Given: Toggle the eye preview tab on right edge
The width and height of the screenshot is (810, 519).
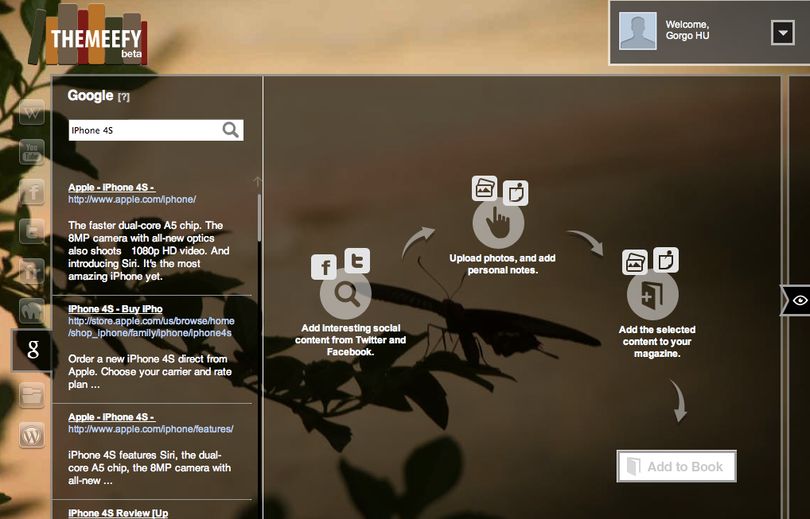Looking at the screenshot, I should 796,300.
